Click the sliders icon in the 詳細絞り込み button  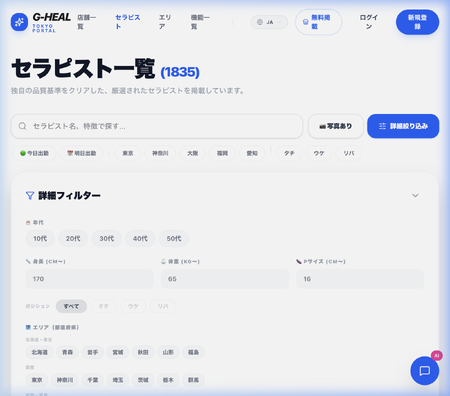pyautogui.click(x=382, y=126)
